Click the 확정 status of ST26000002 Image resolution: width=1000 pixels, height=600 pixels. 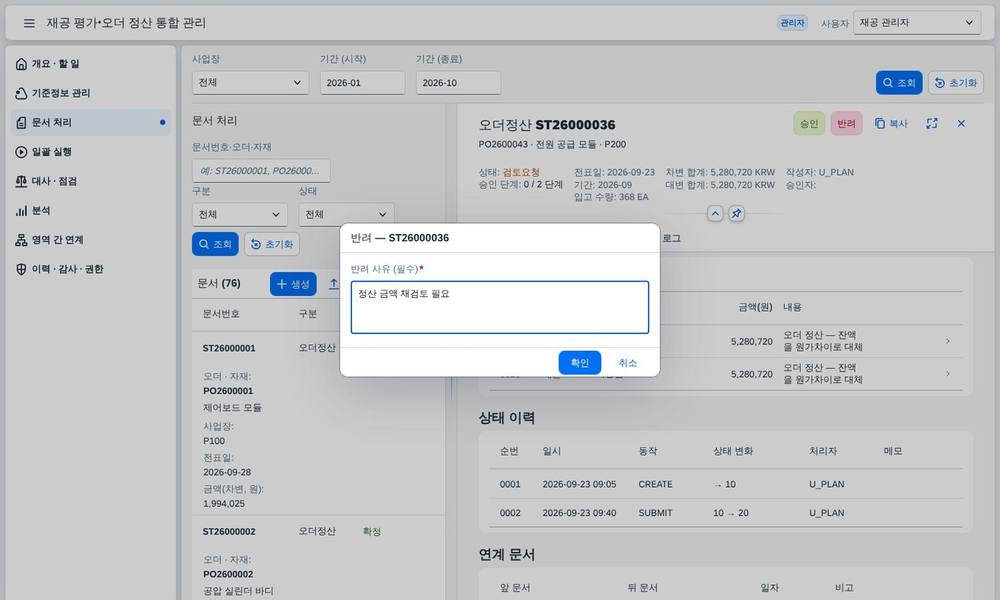tap(372, 531)
